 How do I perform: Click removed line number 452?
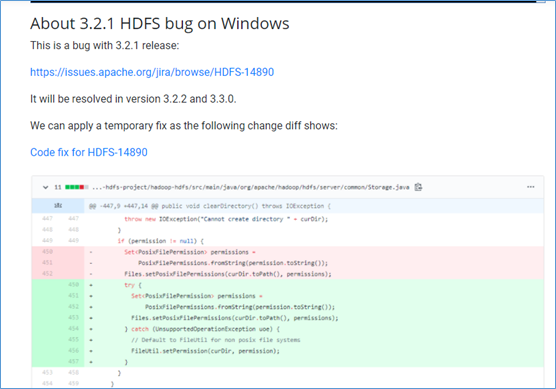[47, 274]
